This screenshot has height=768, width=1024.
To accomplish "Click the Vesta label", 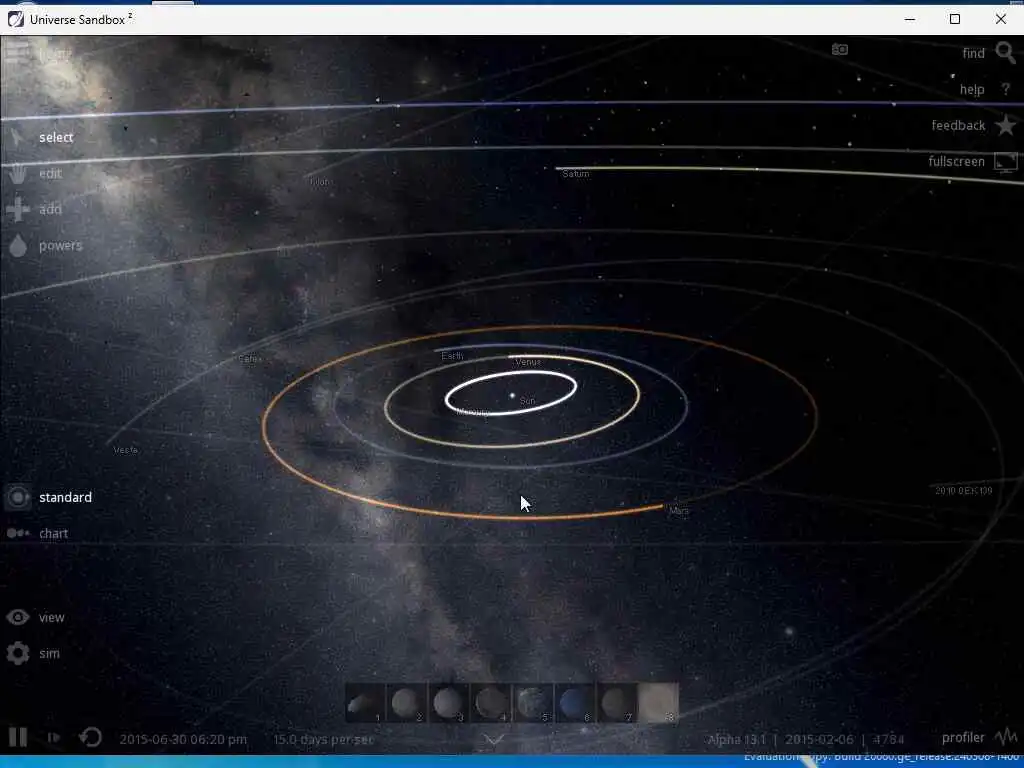I will click(125, 450).
